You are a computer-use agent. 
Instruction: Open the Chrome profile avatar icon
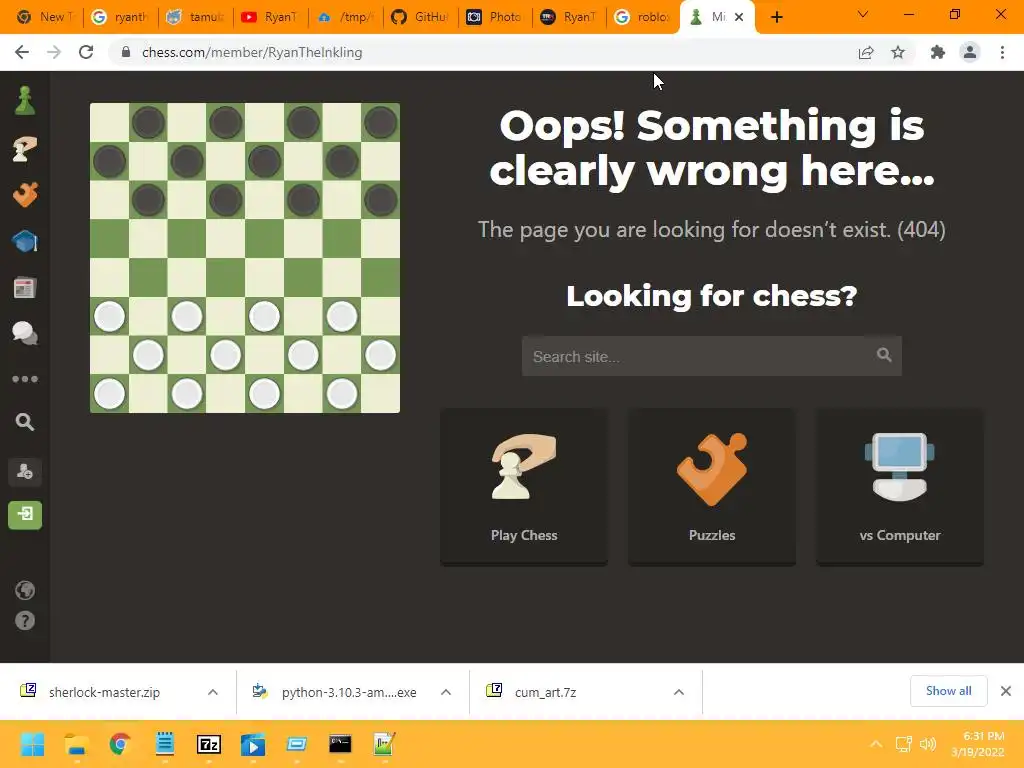970,52
